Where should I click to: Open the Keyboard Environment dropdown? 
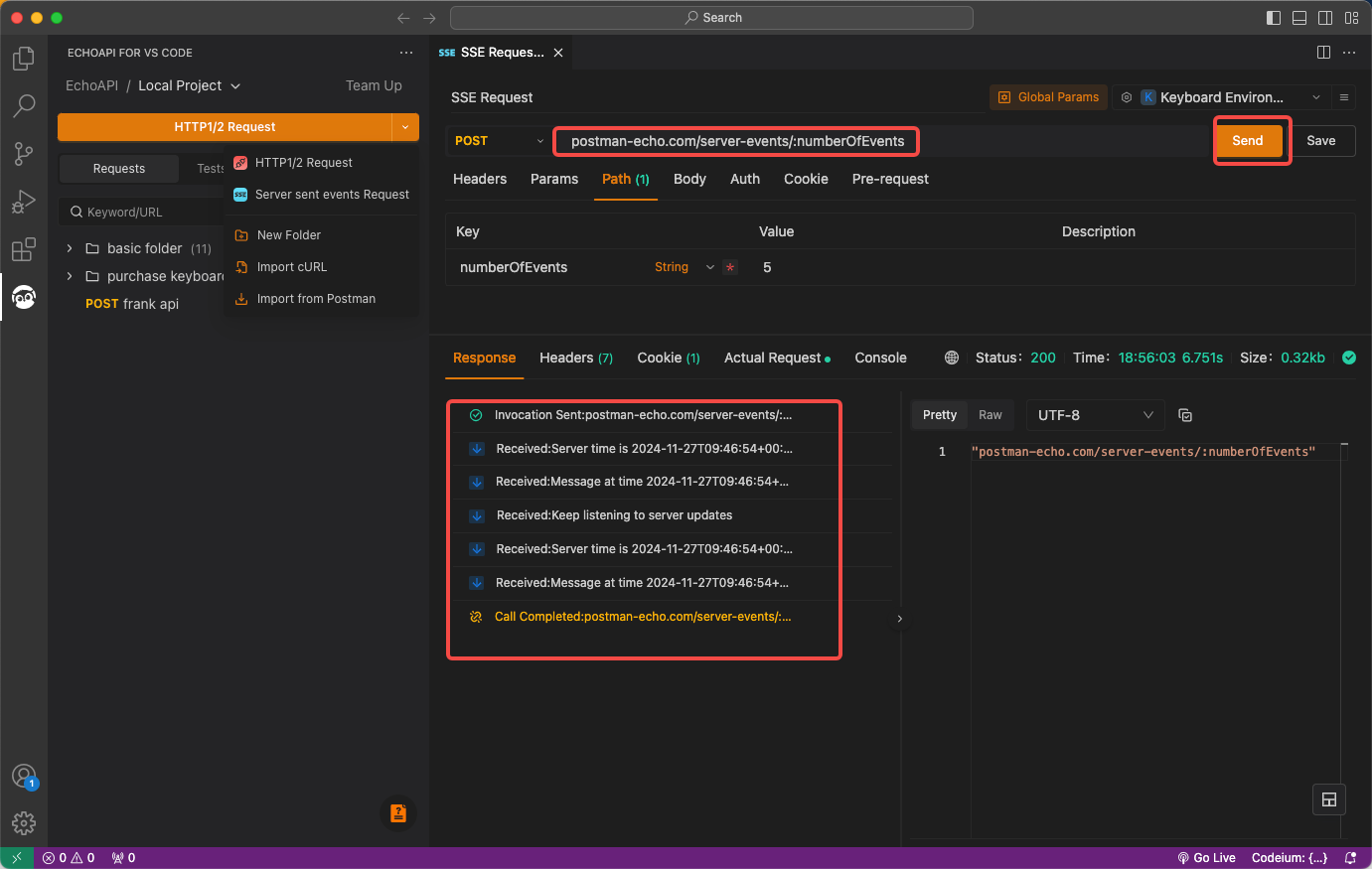(1231, 97)
